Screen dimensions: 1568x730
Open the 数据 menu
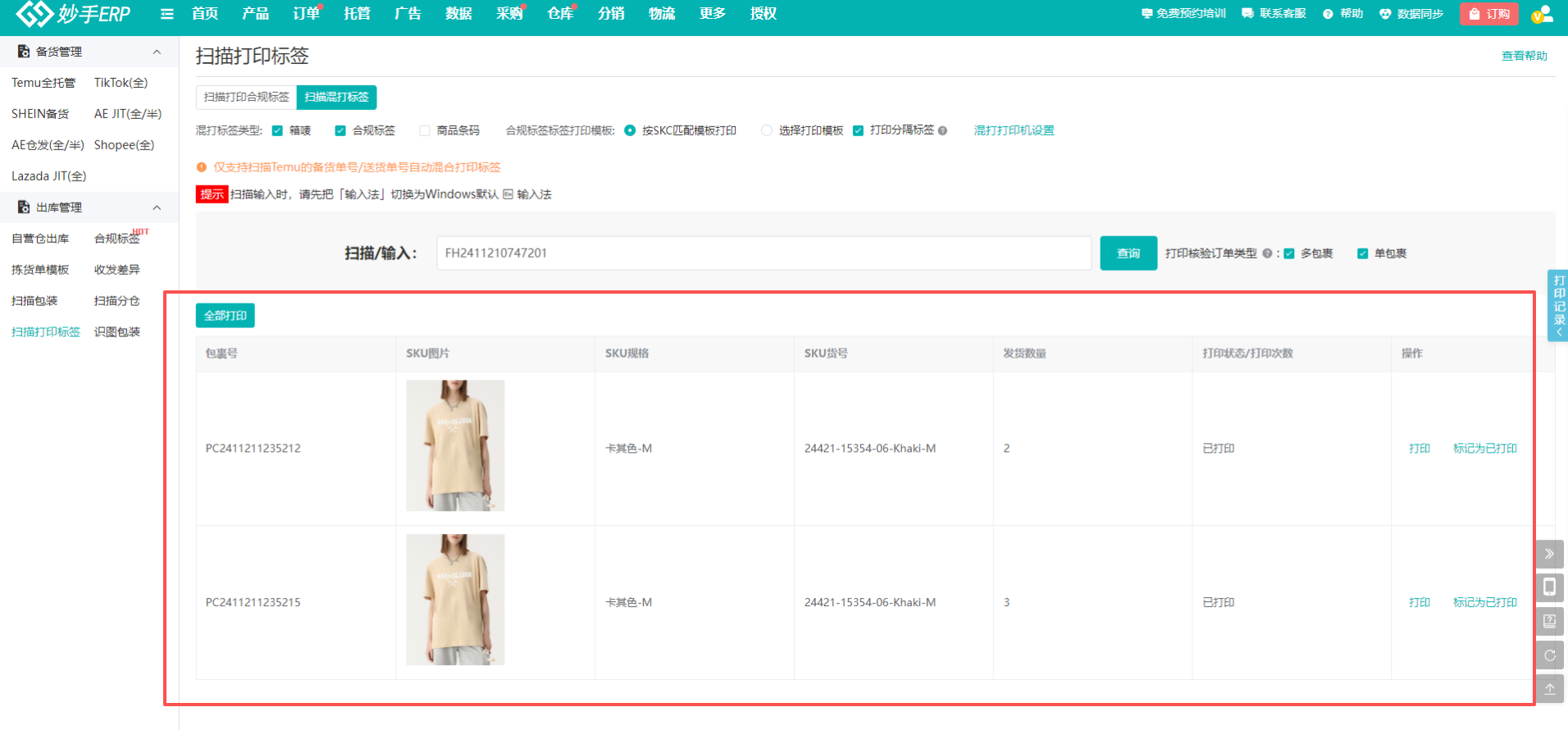458,14
